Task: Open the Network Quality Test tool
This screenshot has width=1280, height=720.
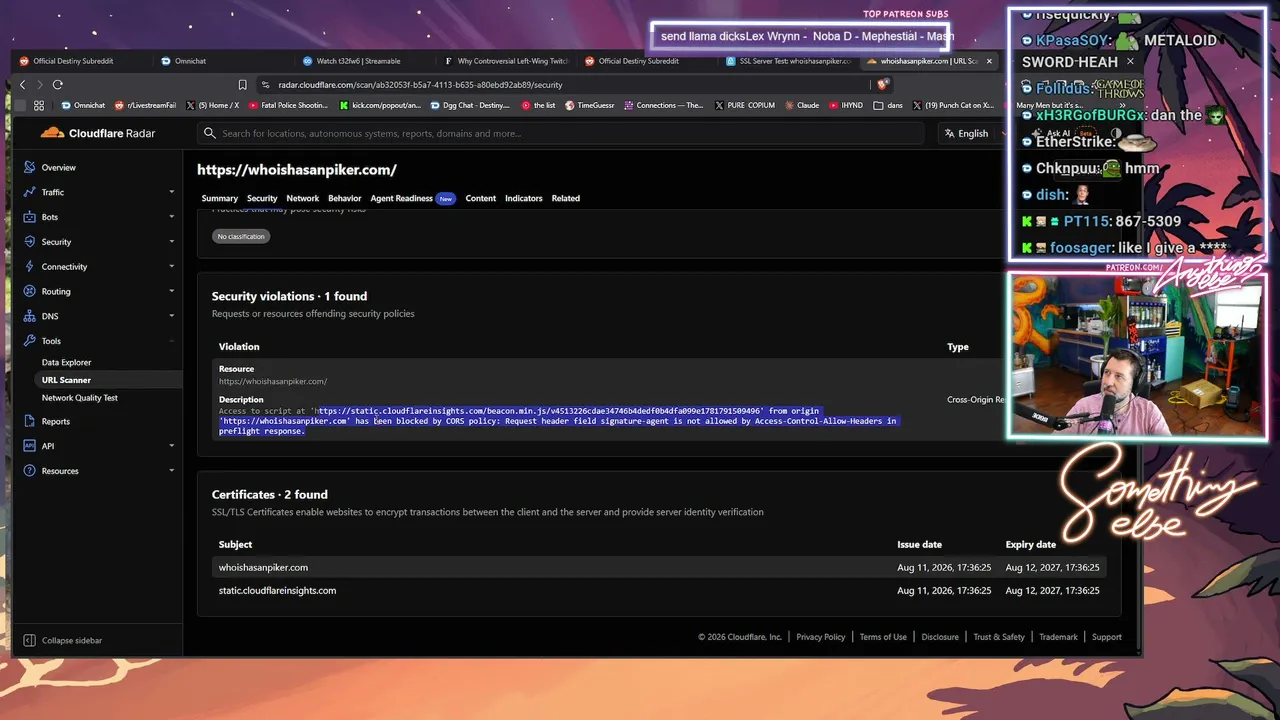Action: pos(80,398)
